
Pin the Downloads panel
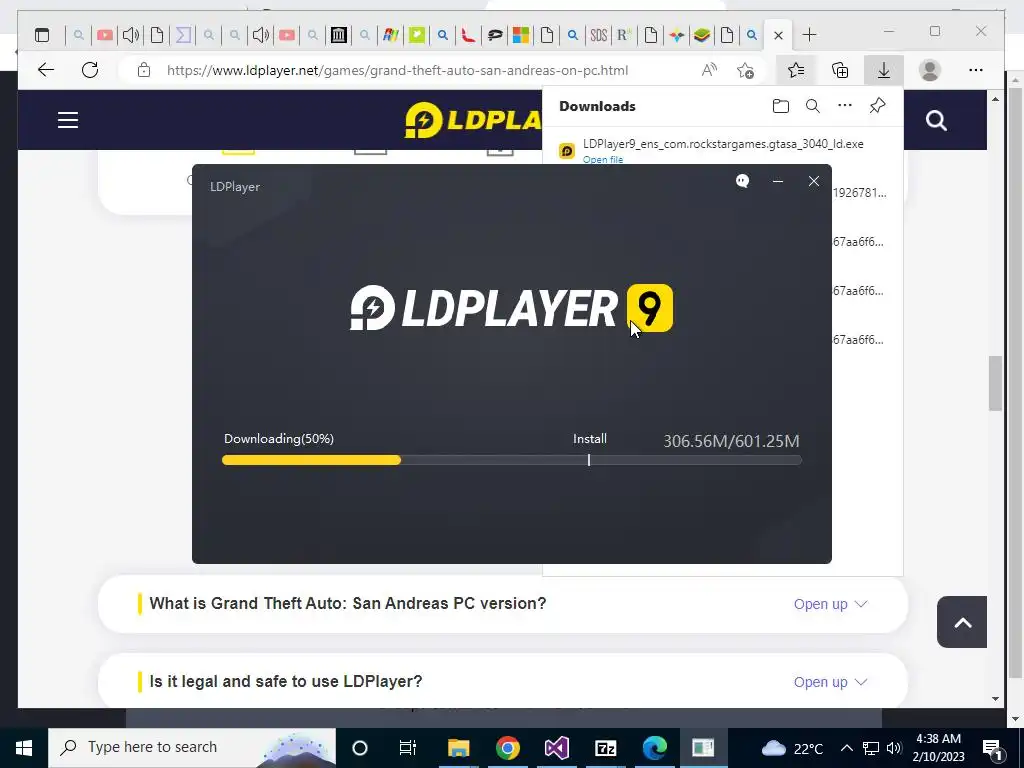pyautogui.click(x=877, y=105)
